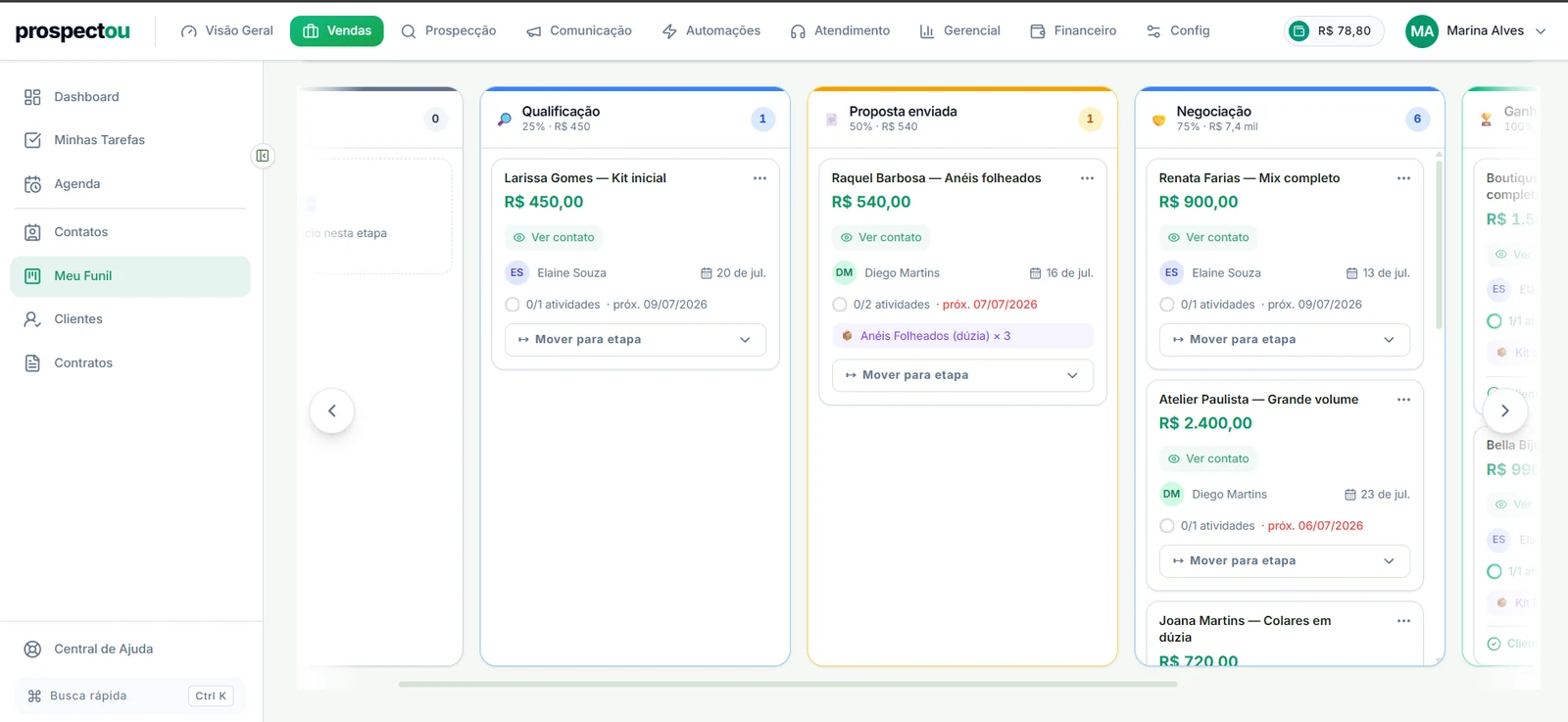Toggle activity circle on Renata Farias card
The height and width of the screenshot is (722, 1568).
[x=1167, y=305]
